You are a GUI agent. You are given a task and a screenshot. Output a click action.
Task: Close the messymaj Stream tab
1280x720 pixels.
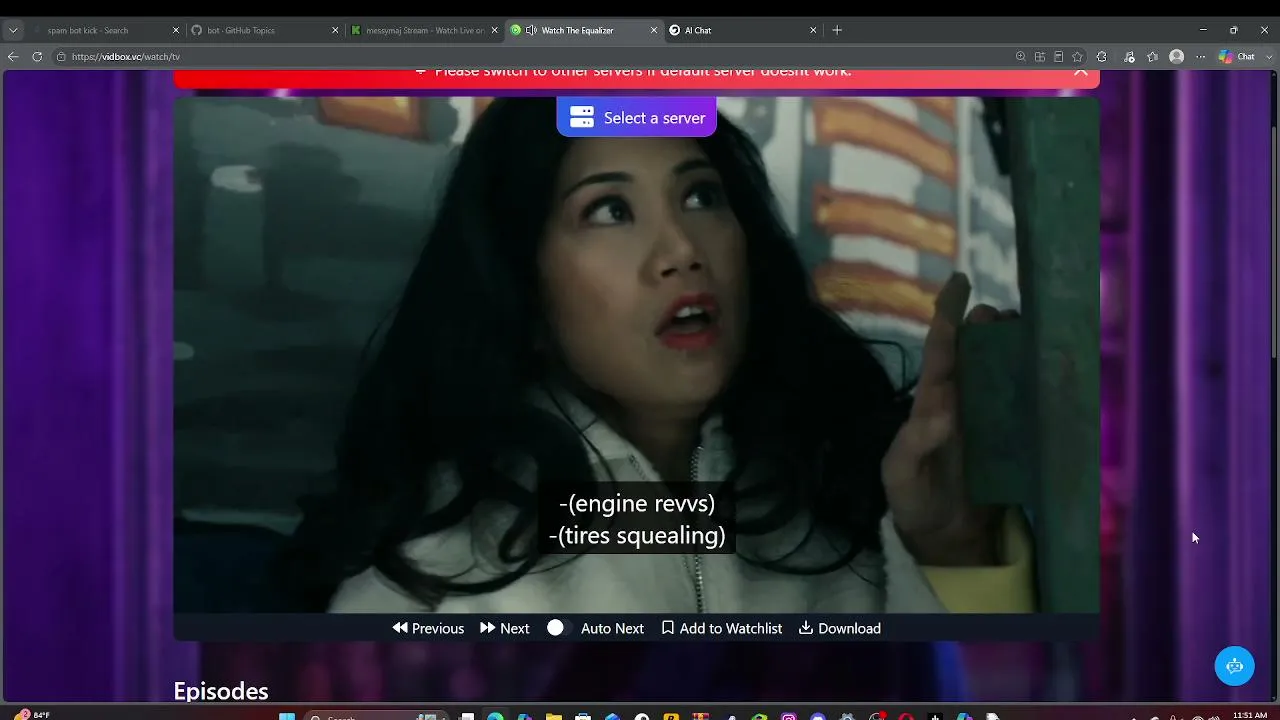(x=494, y=30)
